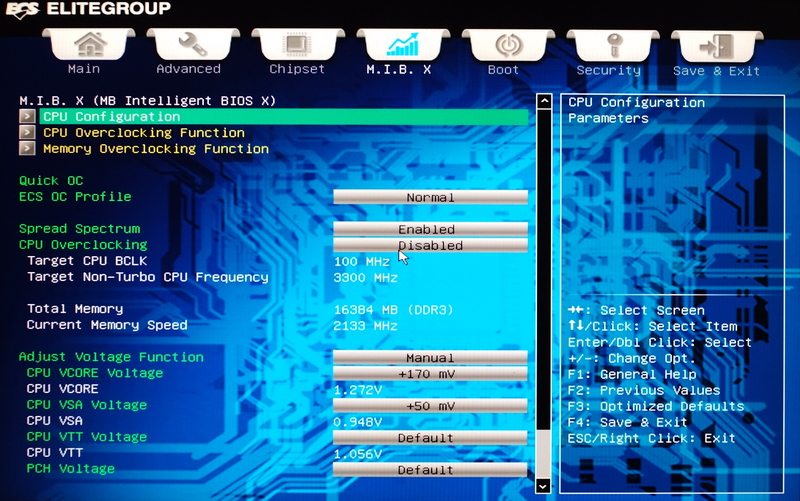Open the Boot tab label
Viewport: 800px width, 501px height.
503,70
